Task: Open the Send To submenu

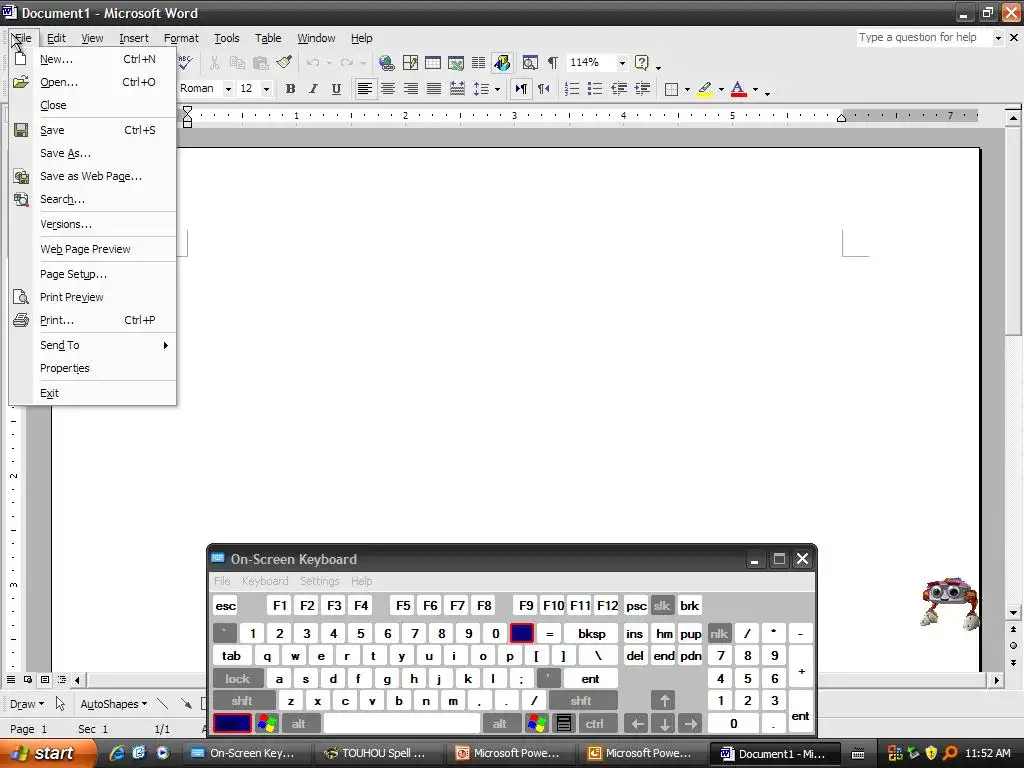Action: coord(93,345)
